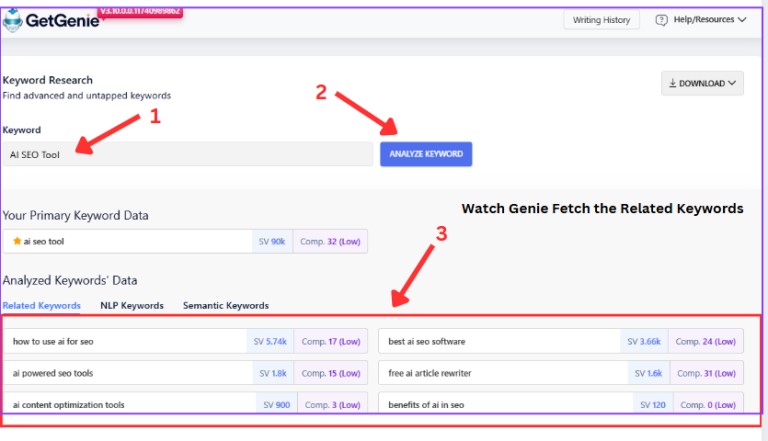The image size is (768, 441).
Task: Click the Analyzed Keywords' Data heading
Action: tap(70, 280)
